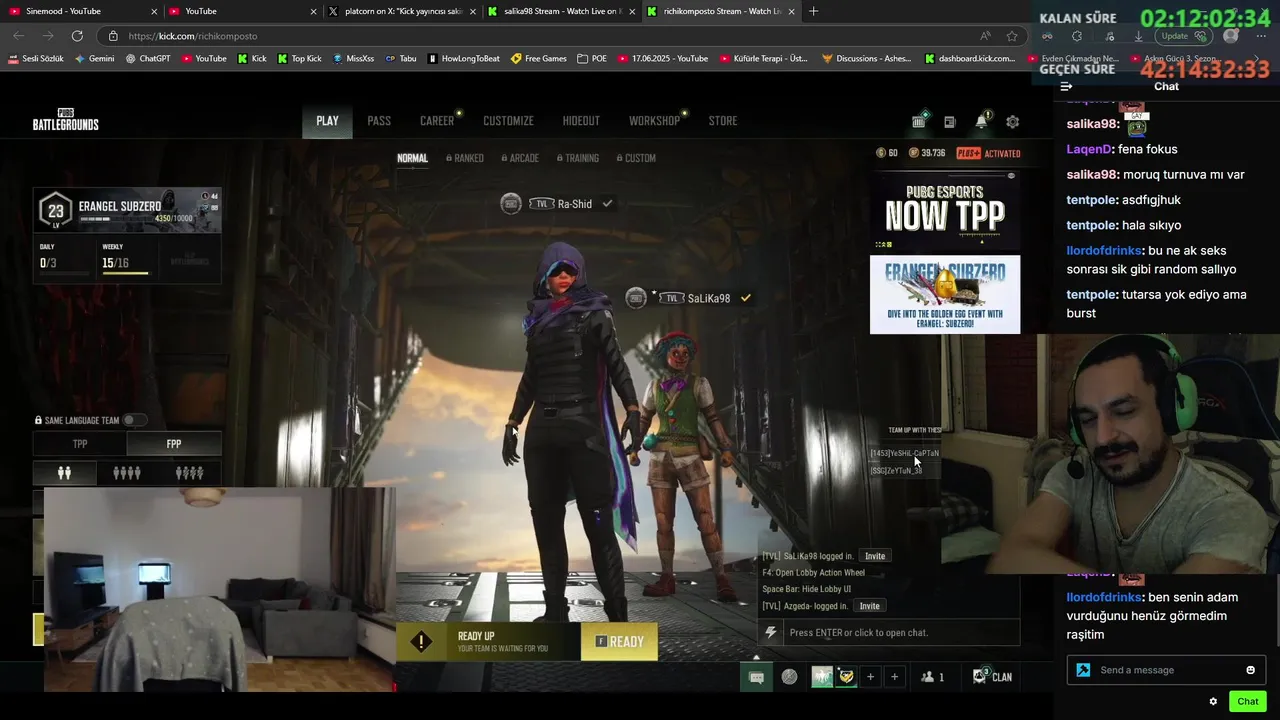Open the emoji picker in Kick chat
The width and height of the screenshot is (1280, 720).
coord(1250,670)
